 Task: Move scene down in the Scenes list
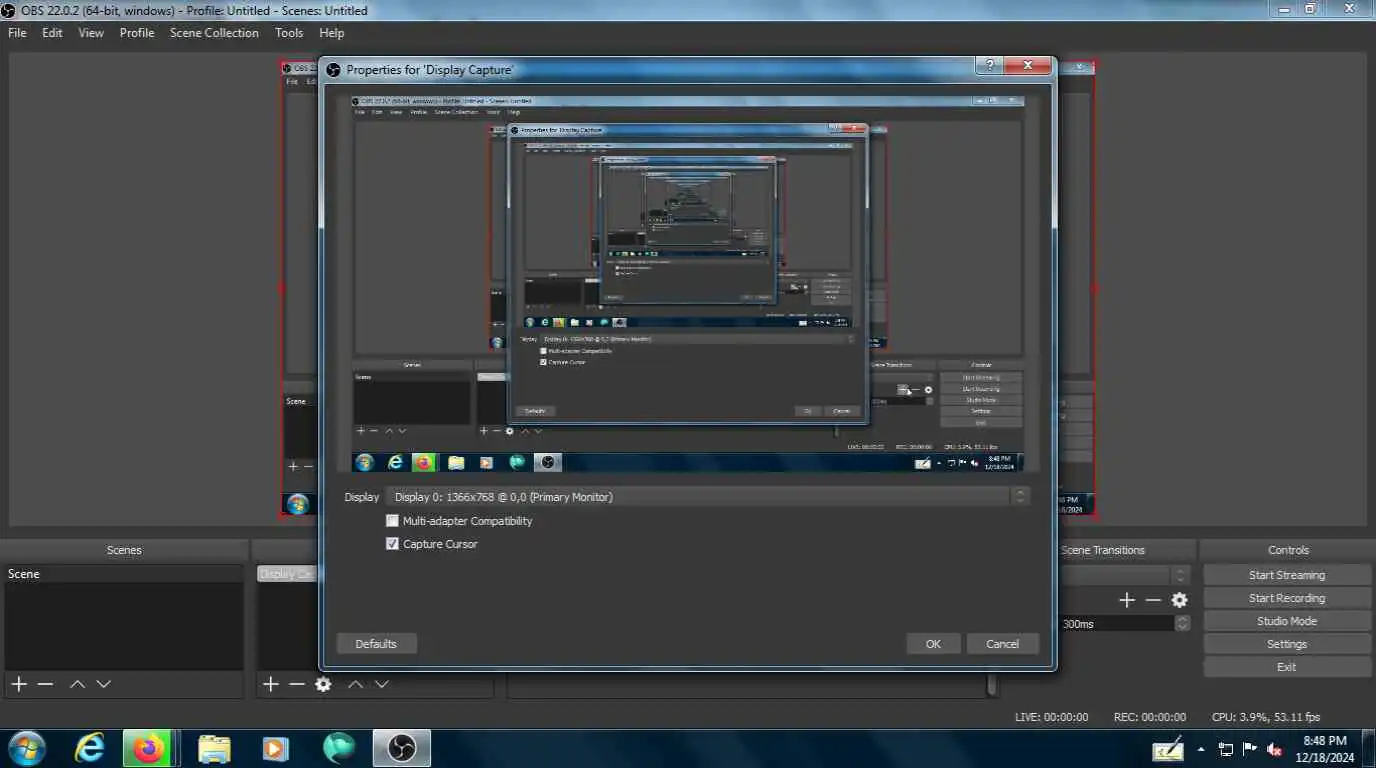click(x=103, y=684)
